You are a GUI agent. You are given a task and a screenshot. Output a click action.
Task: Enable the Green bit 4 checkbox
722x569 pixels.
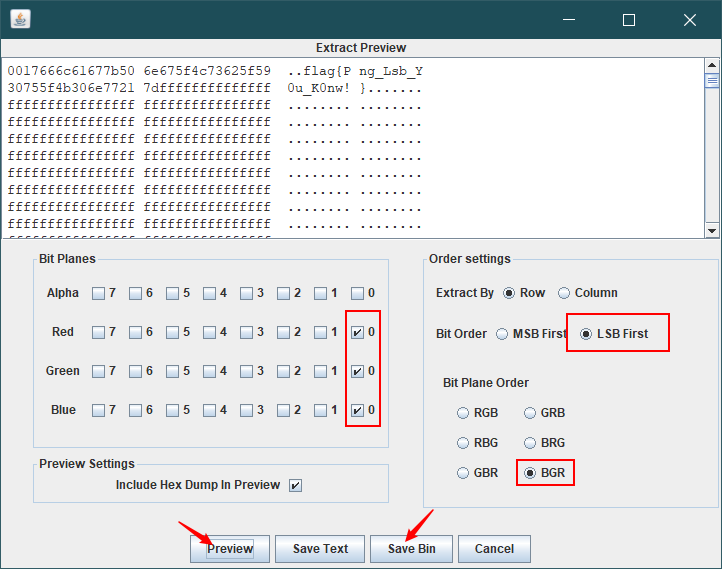click(209, 371)
